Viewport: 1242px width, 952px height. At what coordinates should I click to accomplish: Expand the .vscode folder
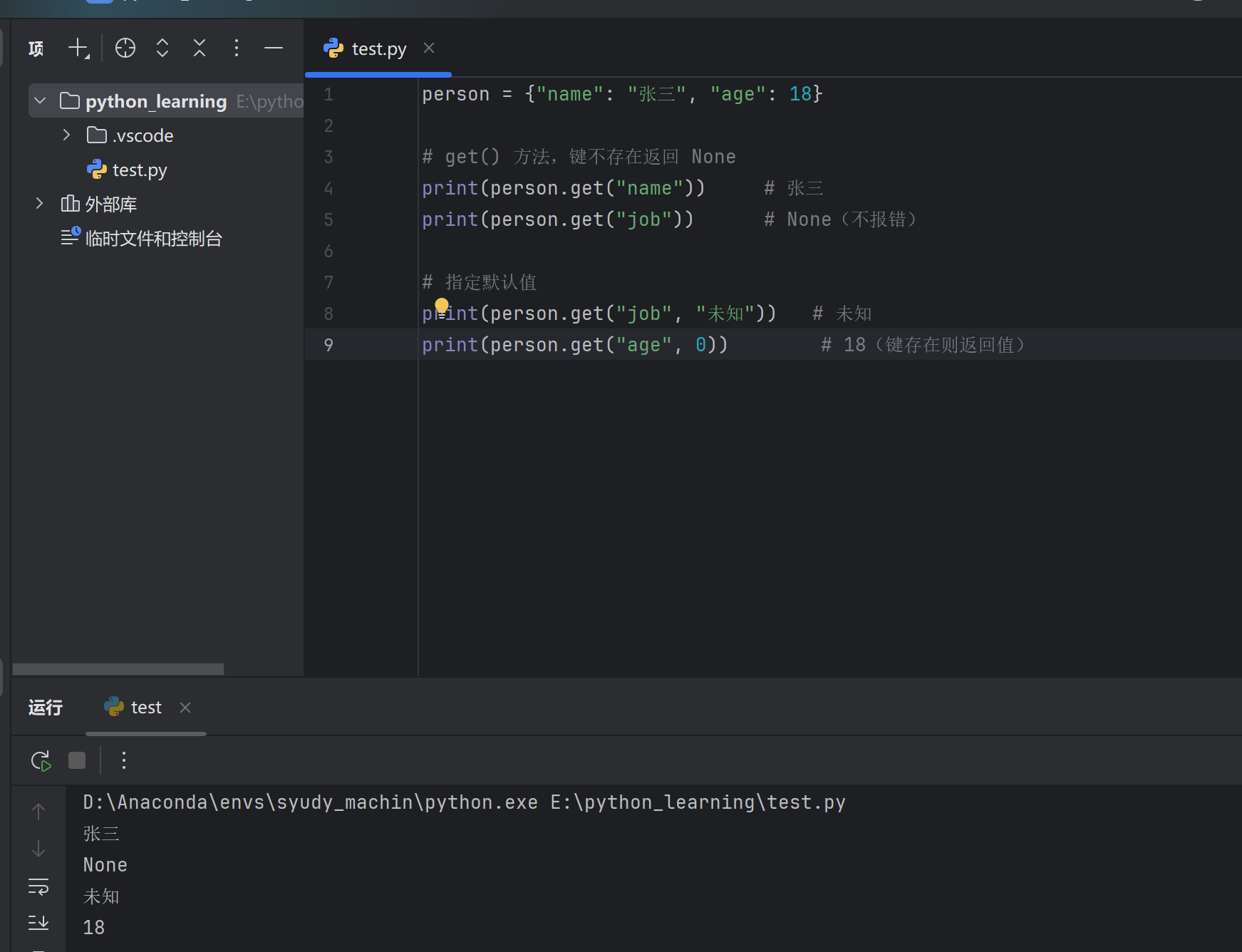66,135
